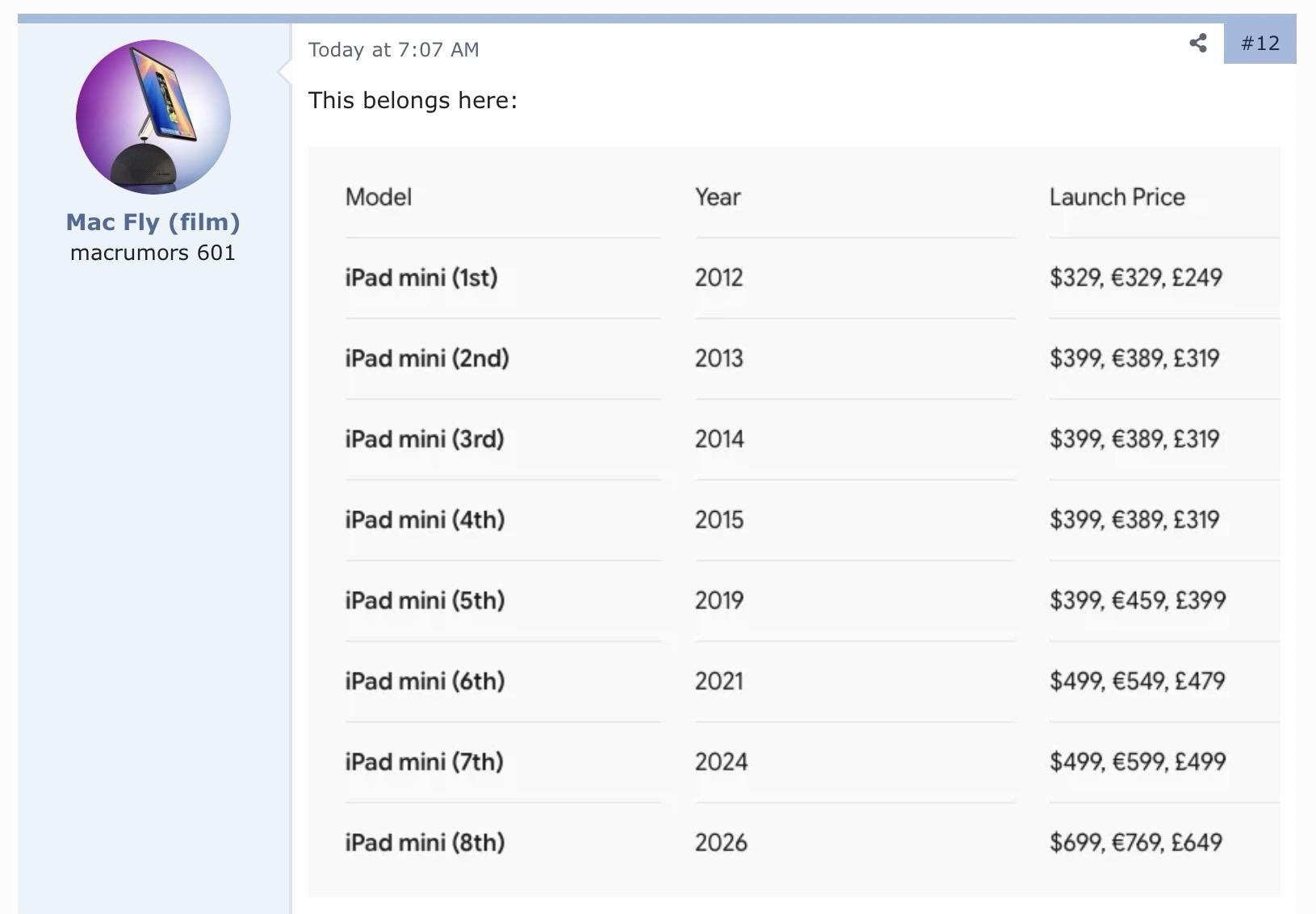Click the Year column header
The image size is (1316, 914).
point(718,197)
